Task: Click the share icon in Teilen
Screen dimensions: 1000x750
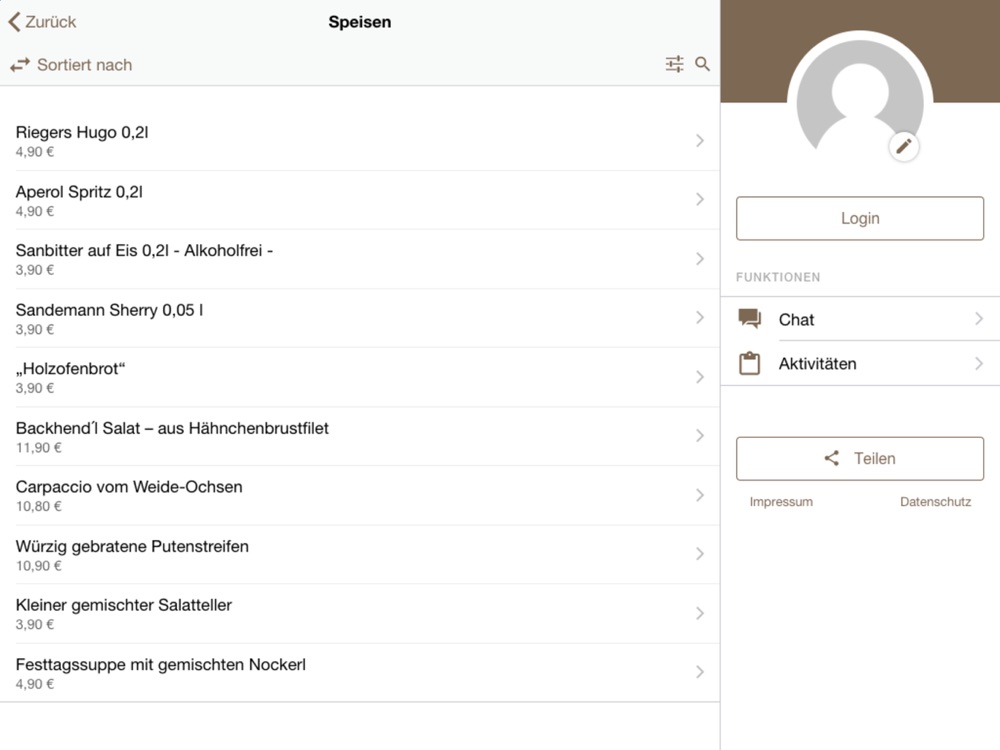Action: pyautogui.click(x=832, y=458)
